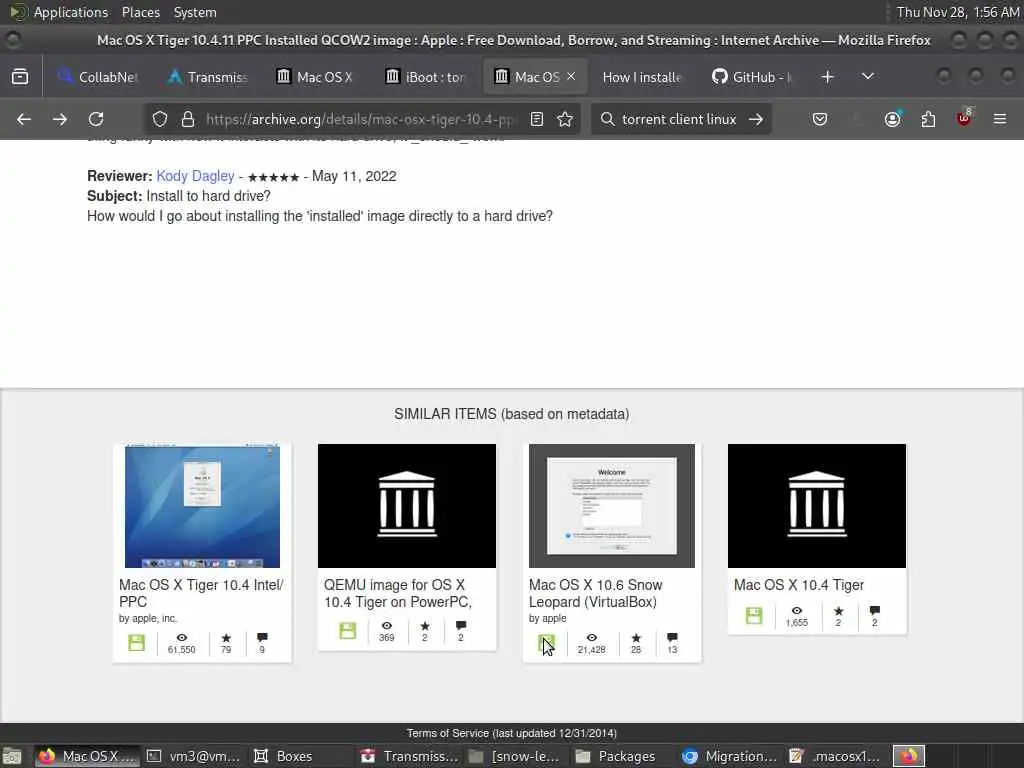Click the Terms of Service footer link
This screenshot has height=768, width=1024.
[x=511, y=733]
